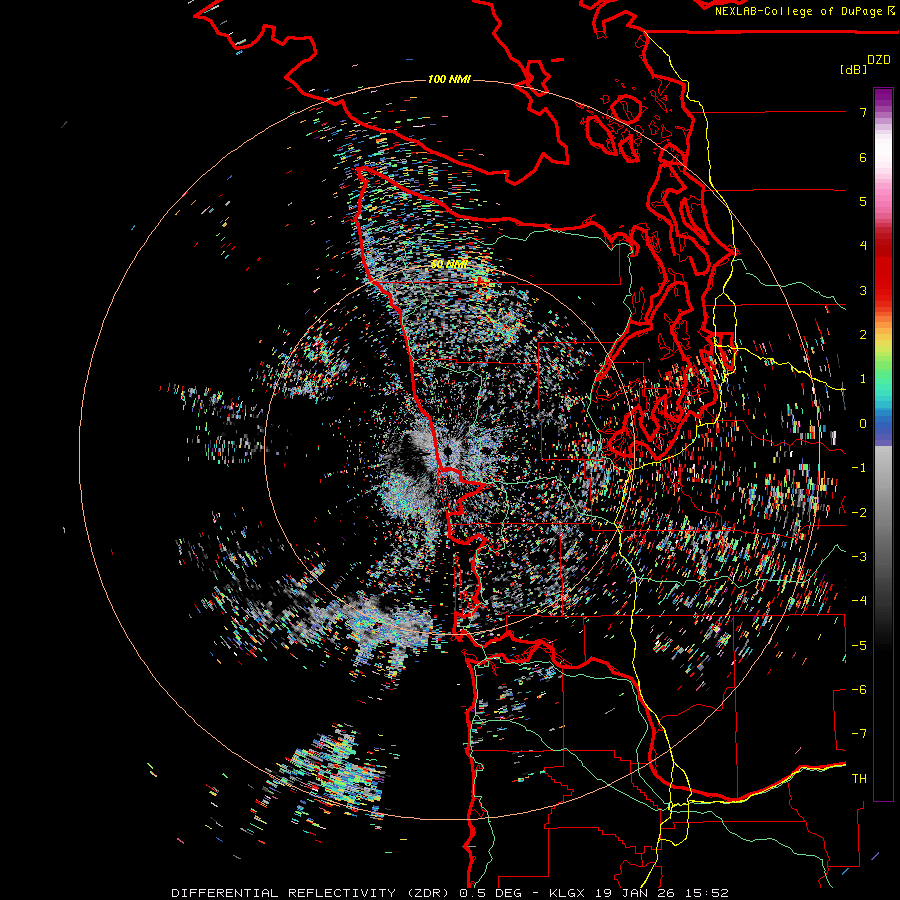Select the -6 value on the color scale
The image size is (900, 900).
point(859,690)
